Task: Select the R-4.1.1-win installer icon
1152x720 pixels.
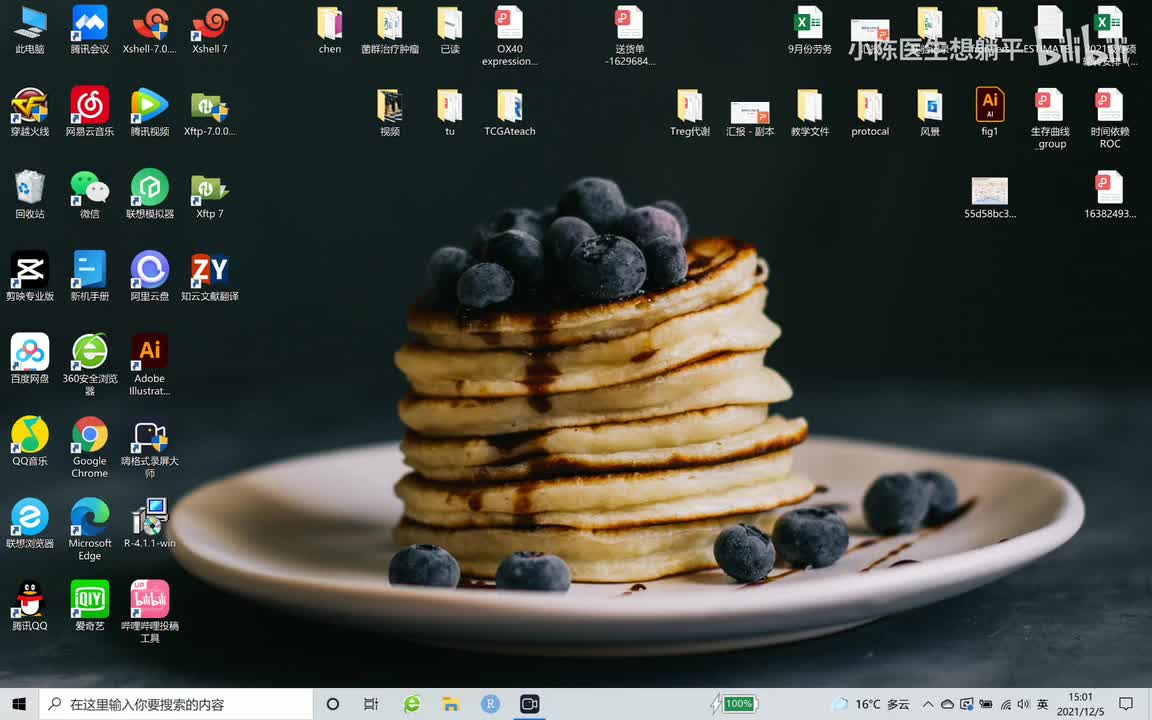Action: click(150, 524)
